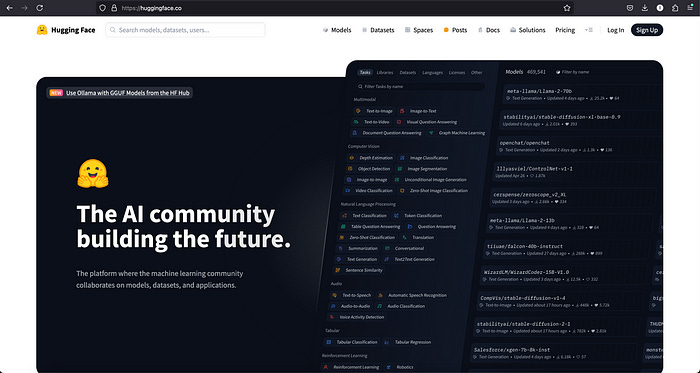The width and height of the screenshot is (700, 373).
Task: Open the Models nav item
Action: (337, 30)
